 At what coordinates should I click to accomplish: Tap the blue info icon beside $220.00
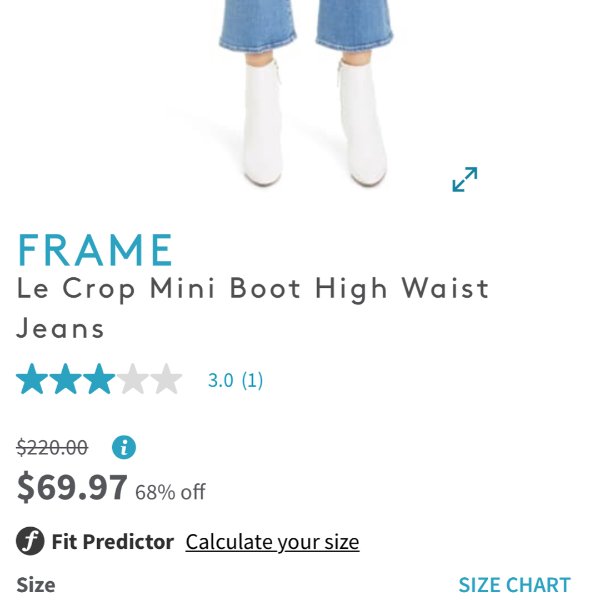click(124, 447)
